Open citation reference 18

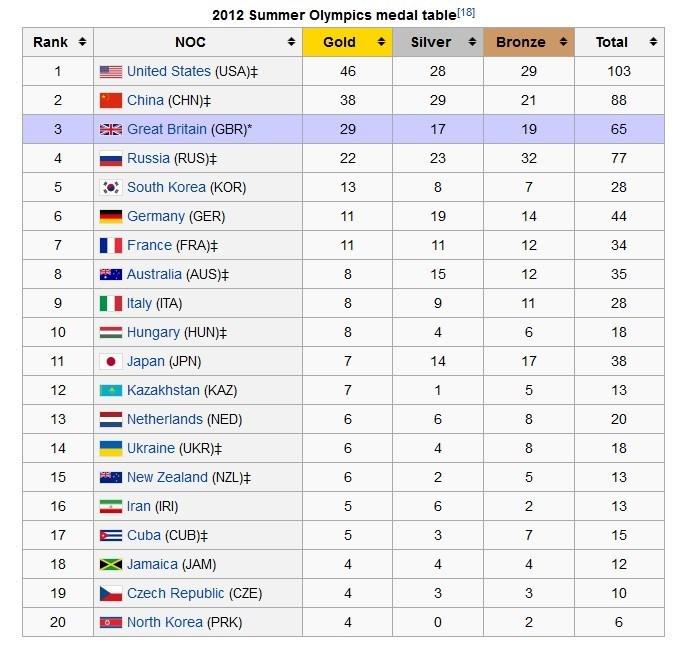pyautogui.click(x=466, y=12)
